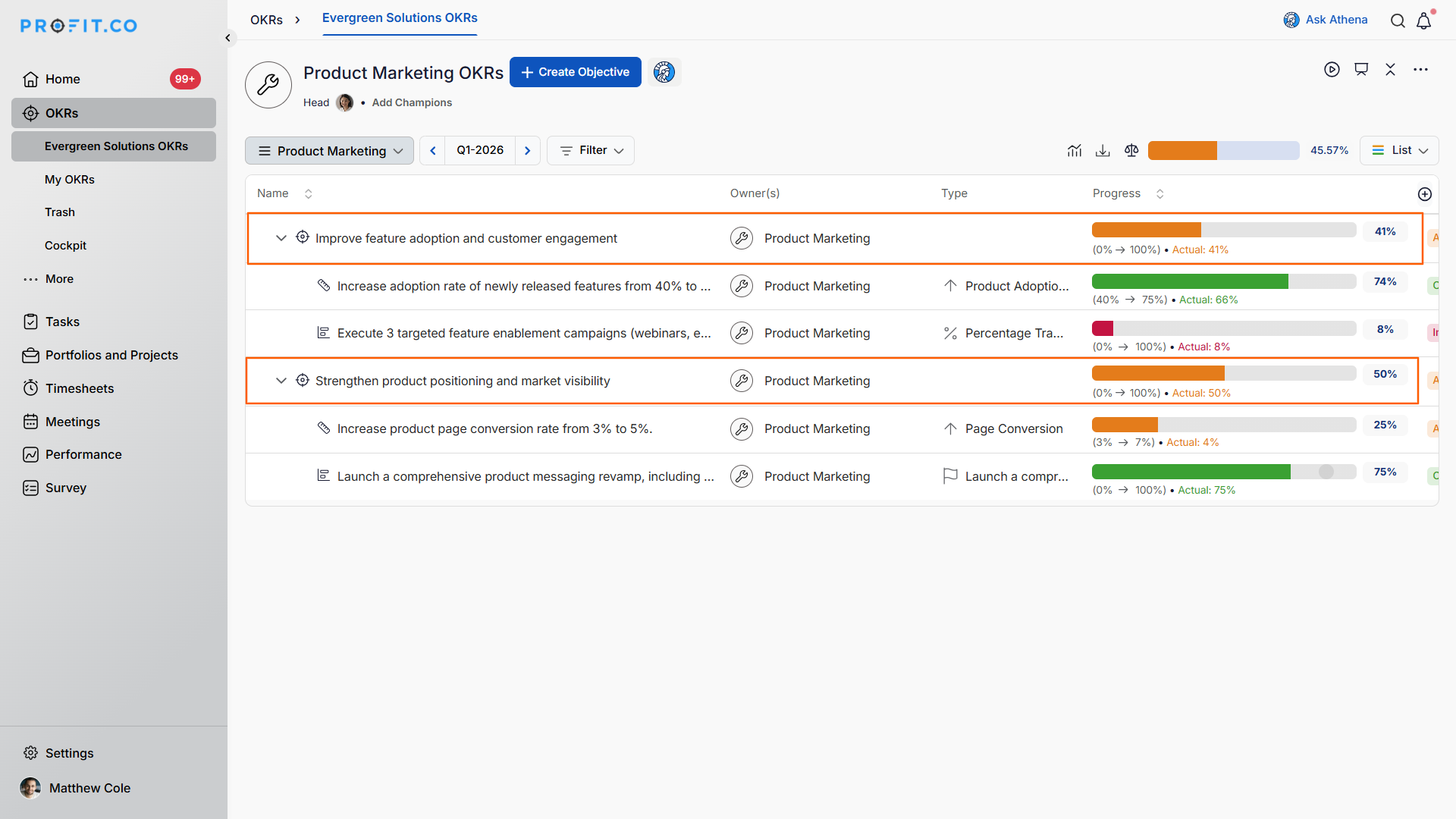Click the Tasks clipboard icon

(30, 322)
